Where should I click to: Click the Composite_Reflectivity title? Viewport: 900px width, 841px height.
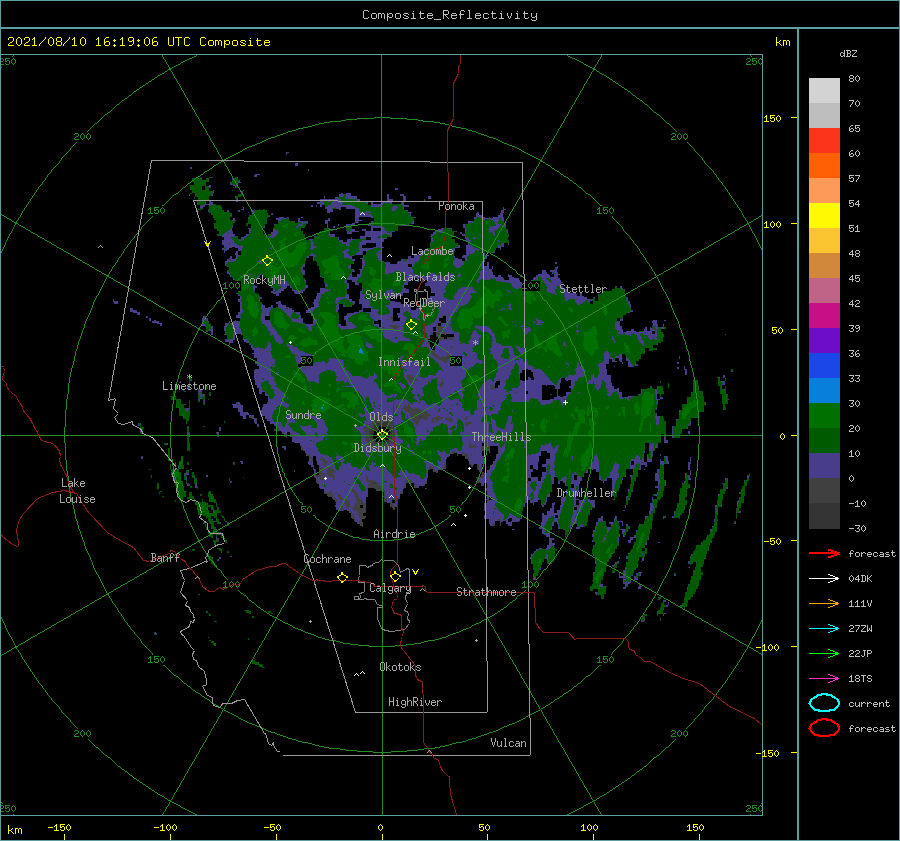click(x=449, y=15)
